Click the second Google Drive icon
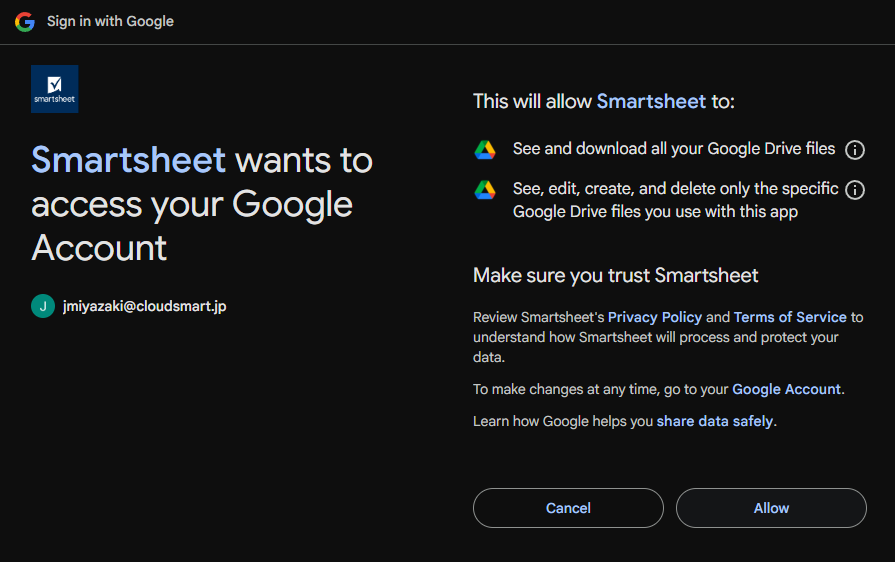The height and width of the screenshot is (562, 895). click(485, 189)
